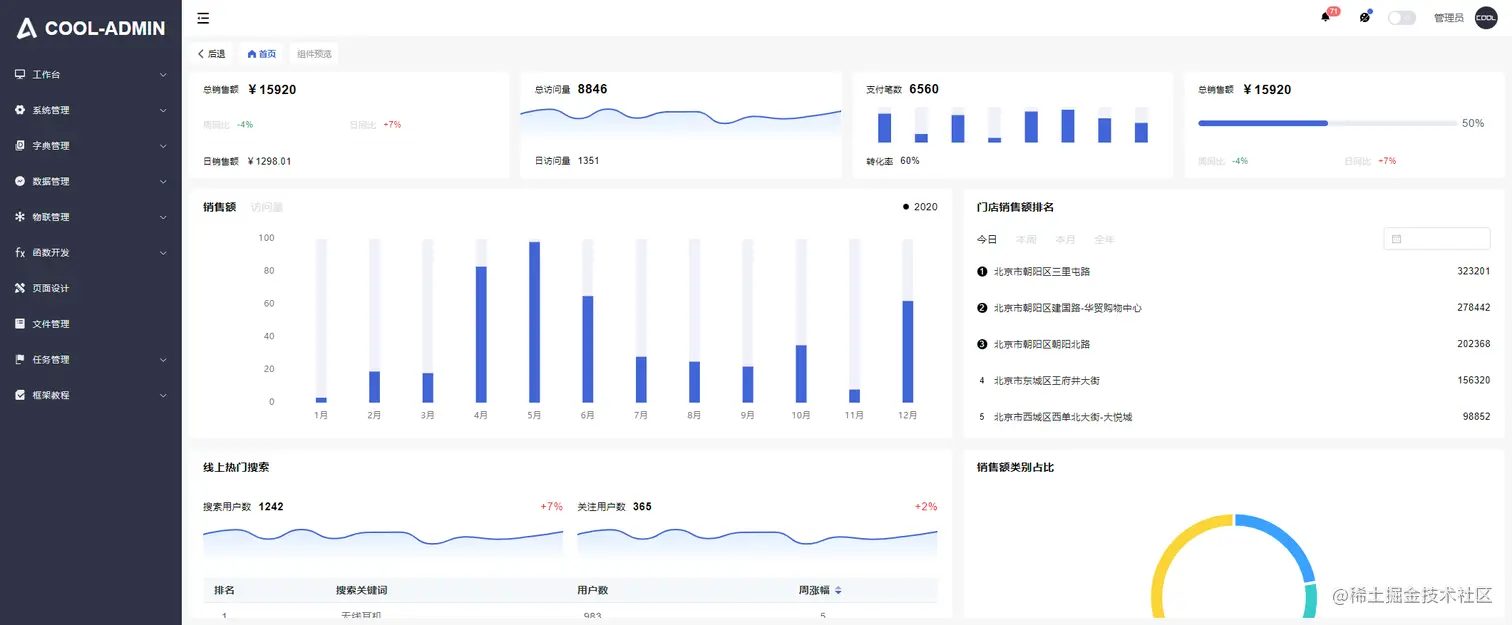Expand the 框架教程 menu chevron
The width and height of the screenshot is (1512, 625).
[163, 395]
